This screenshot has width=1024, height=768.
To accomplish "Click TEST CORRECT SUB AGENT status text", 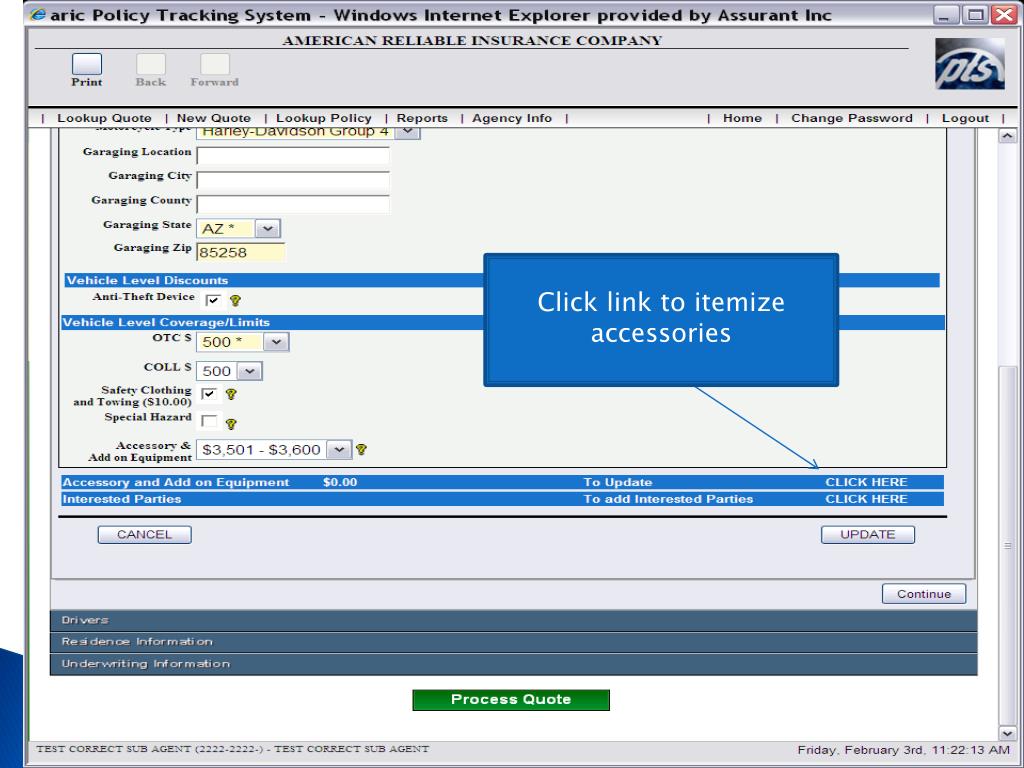I will coord(232,749).
